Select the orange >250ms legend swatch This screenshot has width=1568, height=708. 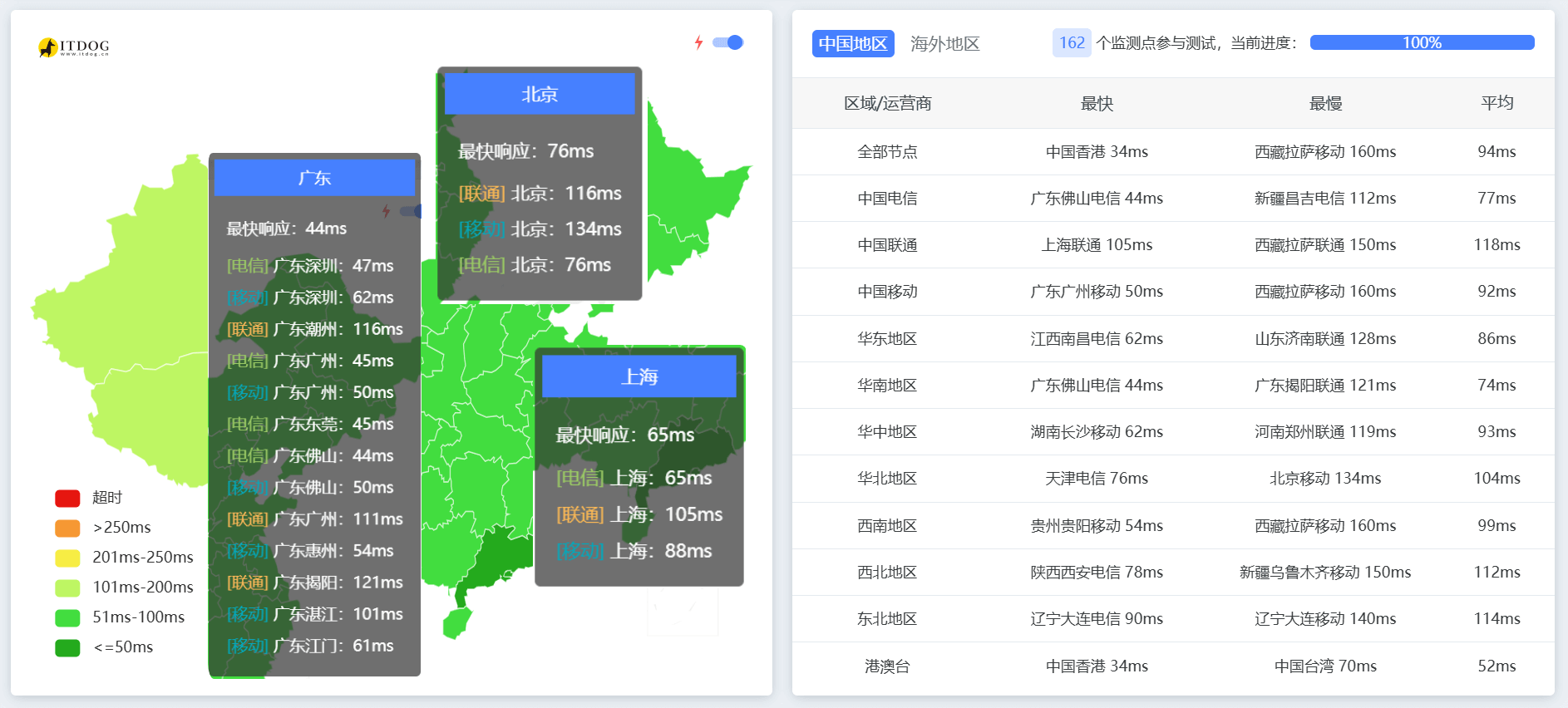click(x=67, y=528)
